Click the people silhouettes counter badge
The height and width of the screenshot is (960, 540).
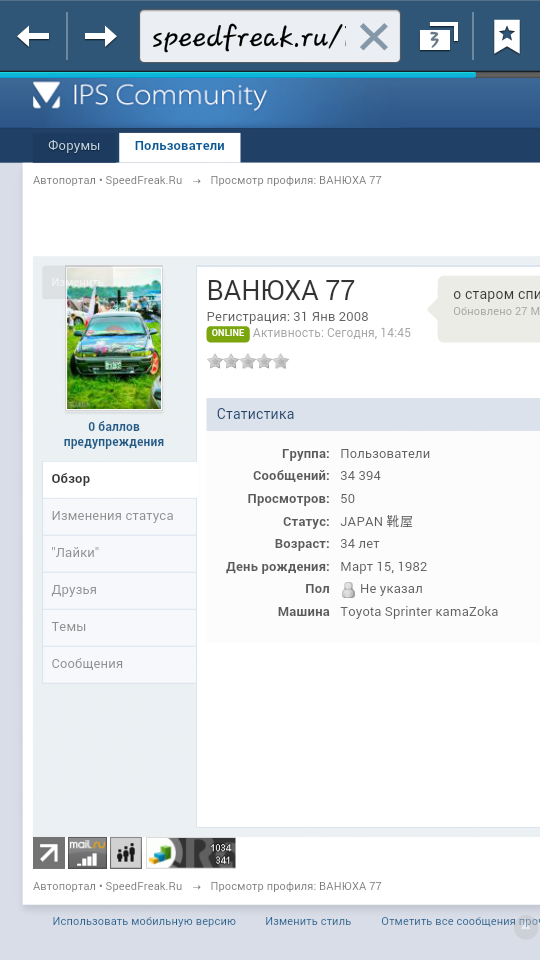tap(126, 853)
